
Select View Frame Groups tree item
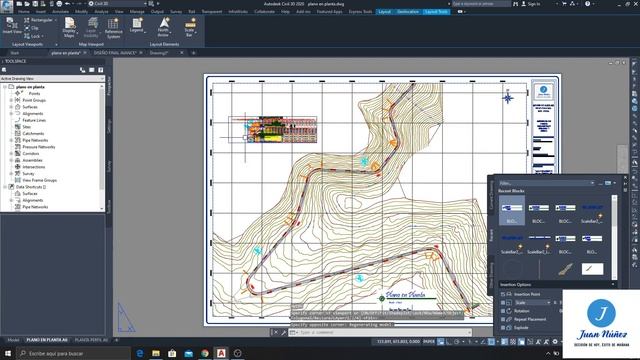[x=40, y=180]
